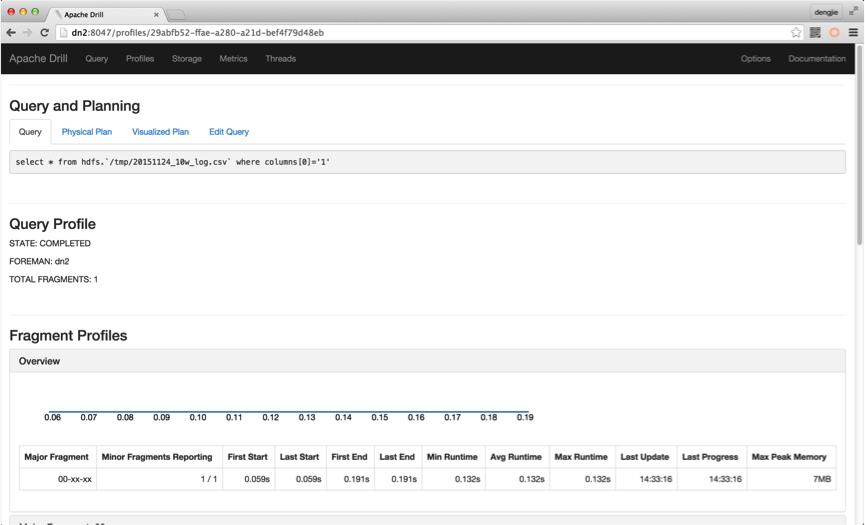Screen dimensions: 865x525
Task: Bookmark page with the star icon
Action: [x=795, y=33]
